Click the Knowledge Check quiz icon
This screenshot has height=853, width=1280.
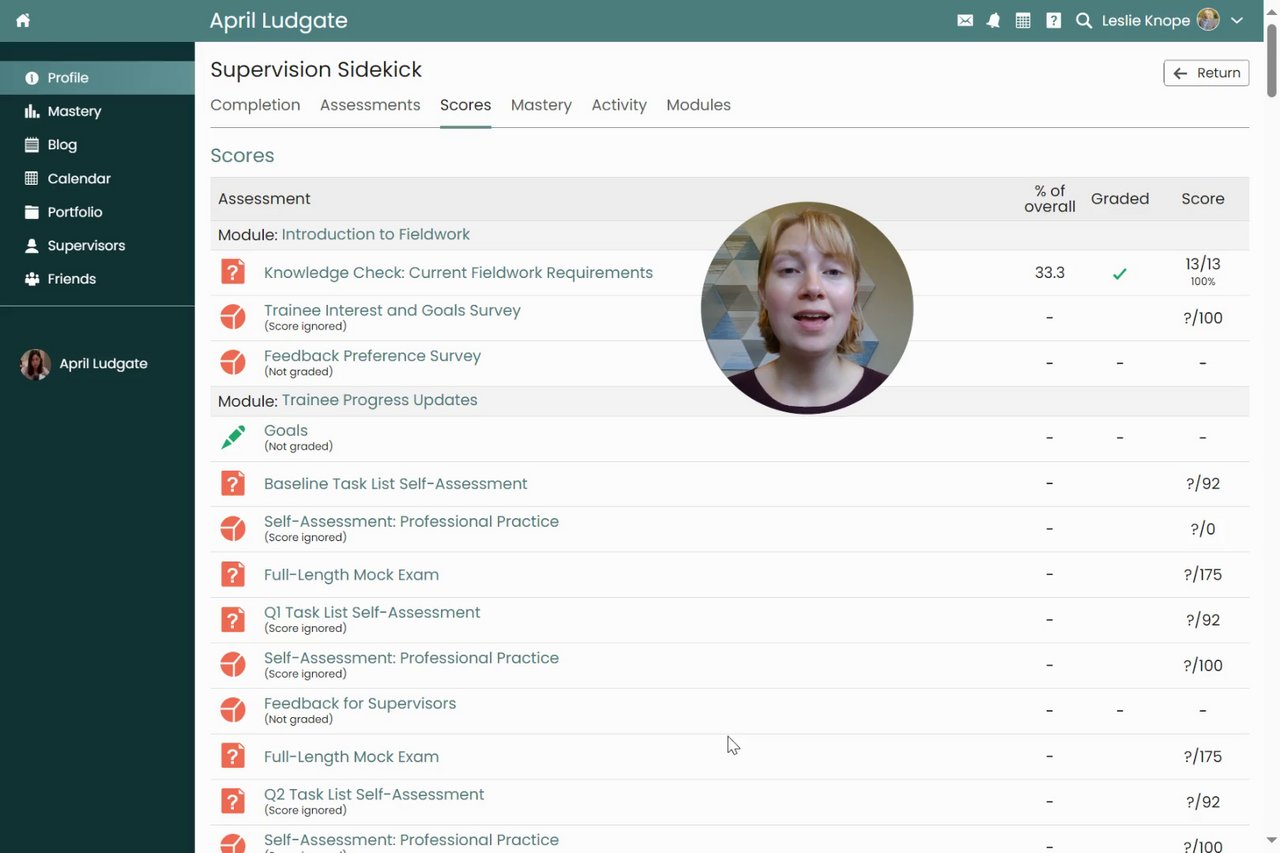tap(233, 272)
